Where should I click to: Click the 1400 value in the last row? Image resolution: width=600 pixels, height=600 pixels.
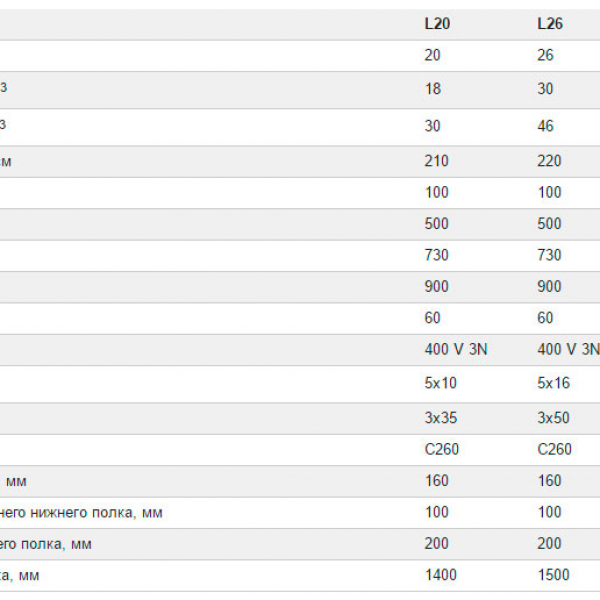point(441,575)
